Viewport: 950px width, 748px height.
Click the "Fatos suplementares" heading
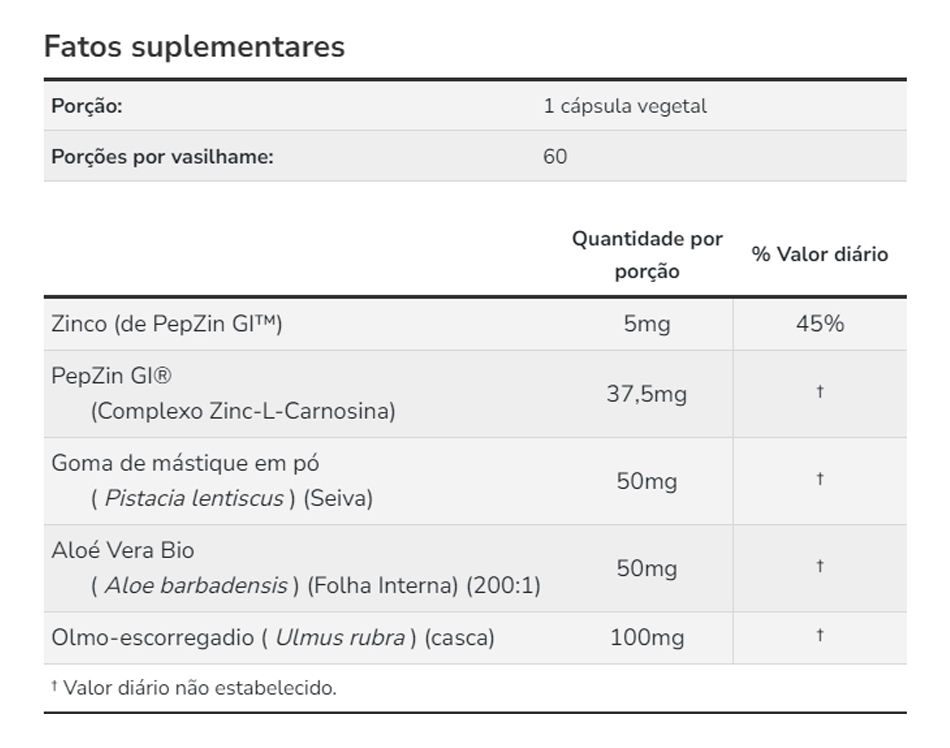(x=194, y=47)
